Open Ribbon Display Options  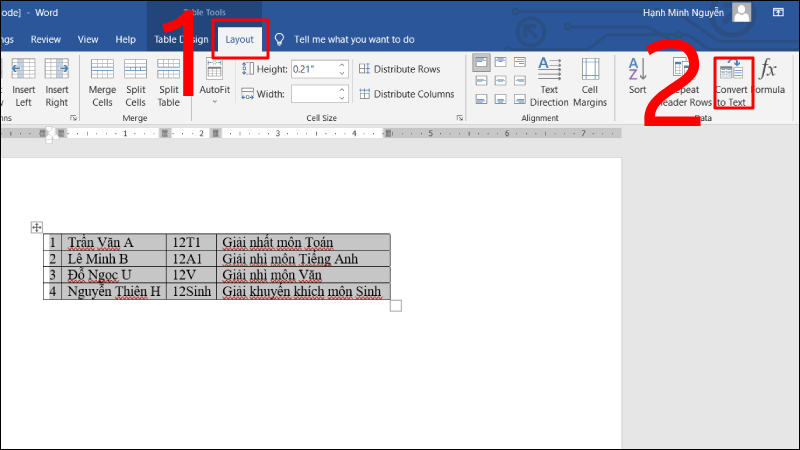pos(778,12)
